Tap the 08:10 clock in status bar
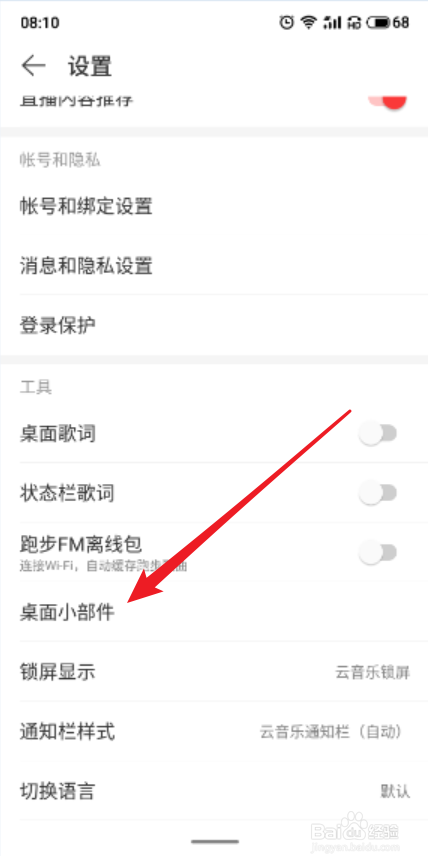Image resolution: width=428 pixels, height=865 pixels. click(x=40, y=23)
